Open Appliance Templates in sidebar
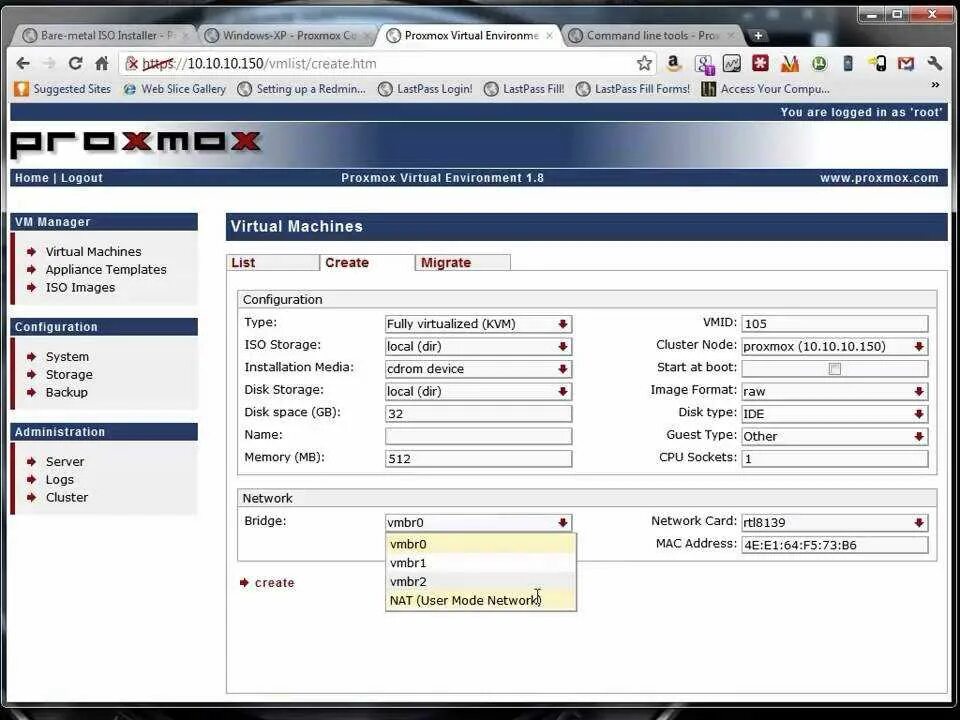This screenshot has width=960, height=720. pos(106,269)
